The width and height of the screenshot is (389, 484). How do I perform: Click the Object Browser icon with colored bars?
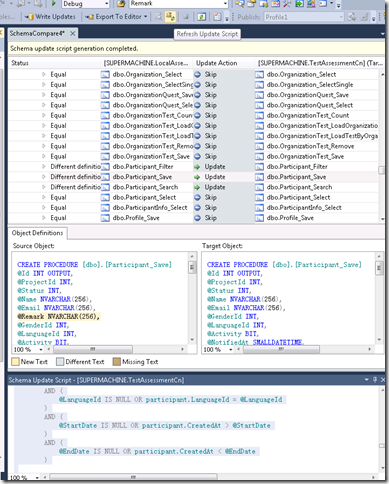263,4
